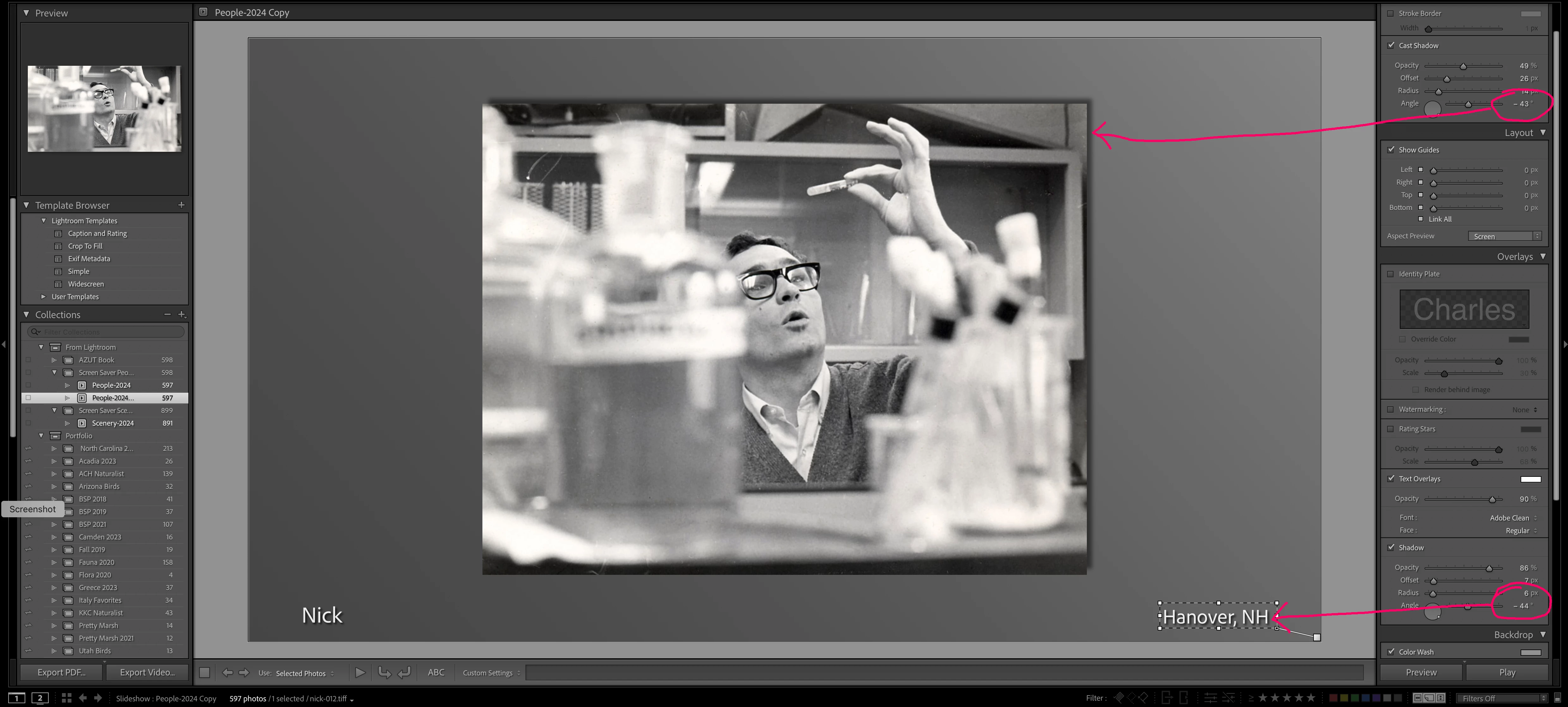The width and height of the screenshot is (1568, 707).
Task: Select the Widescreen template
Action: coord(86,284)
